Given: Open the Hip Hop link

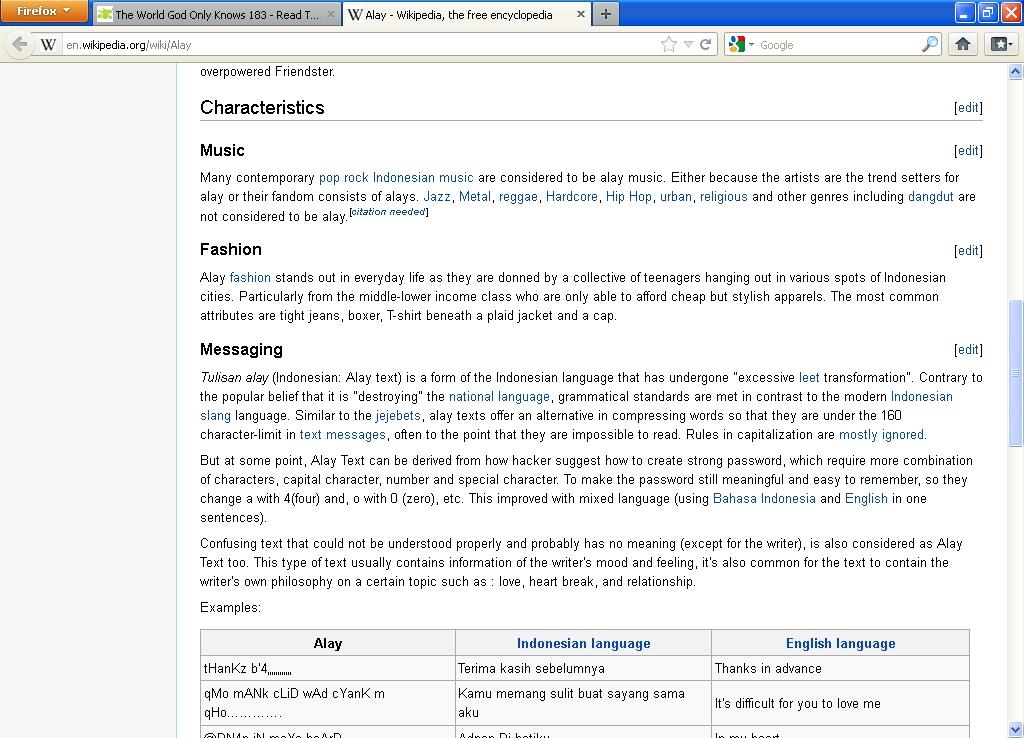Looking at the screenshot, I should coord(629,197).
